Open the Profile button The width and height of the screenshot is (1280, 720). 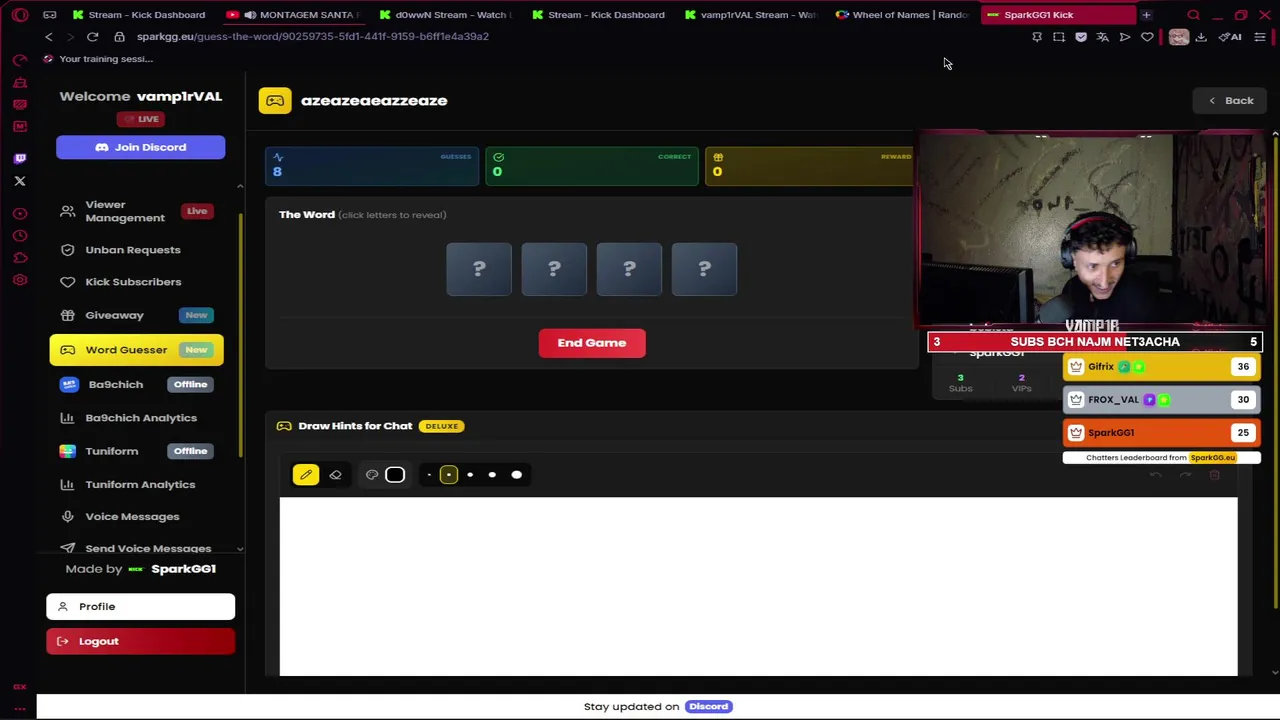[x=140, y=606]
